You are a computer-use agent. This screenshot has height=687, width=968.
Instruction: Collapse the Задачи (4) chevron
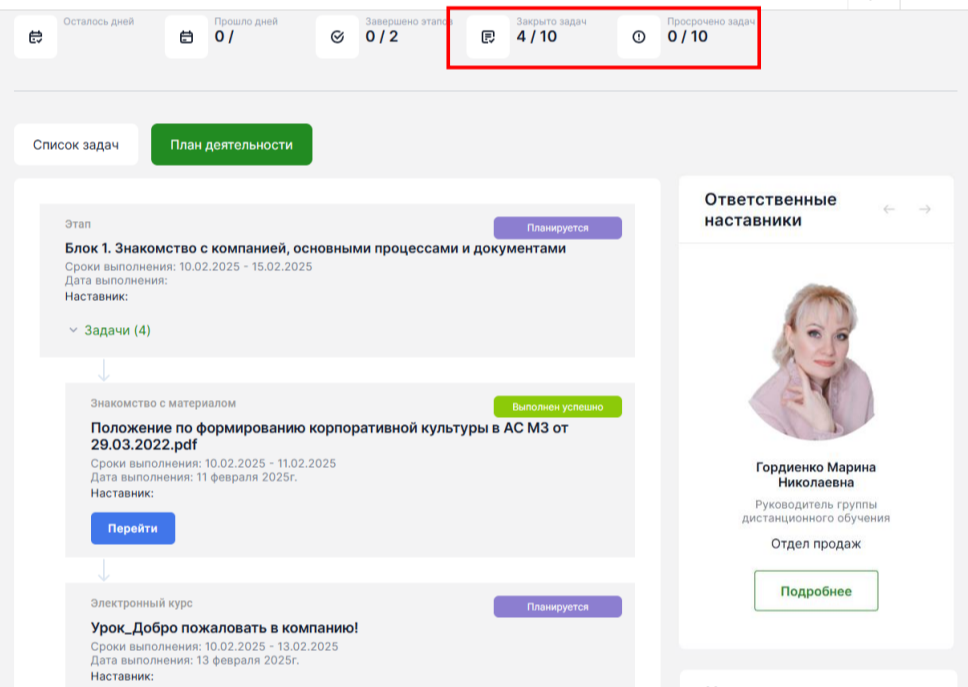pos(73,330)
